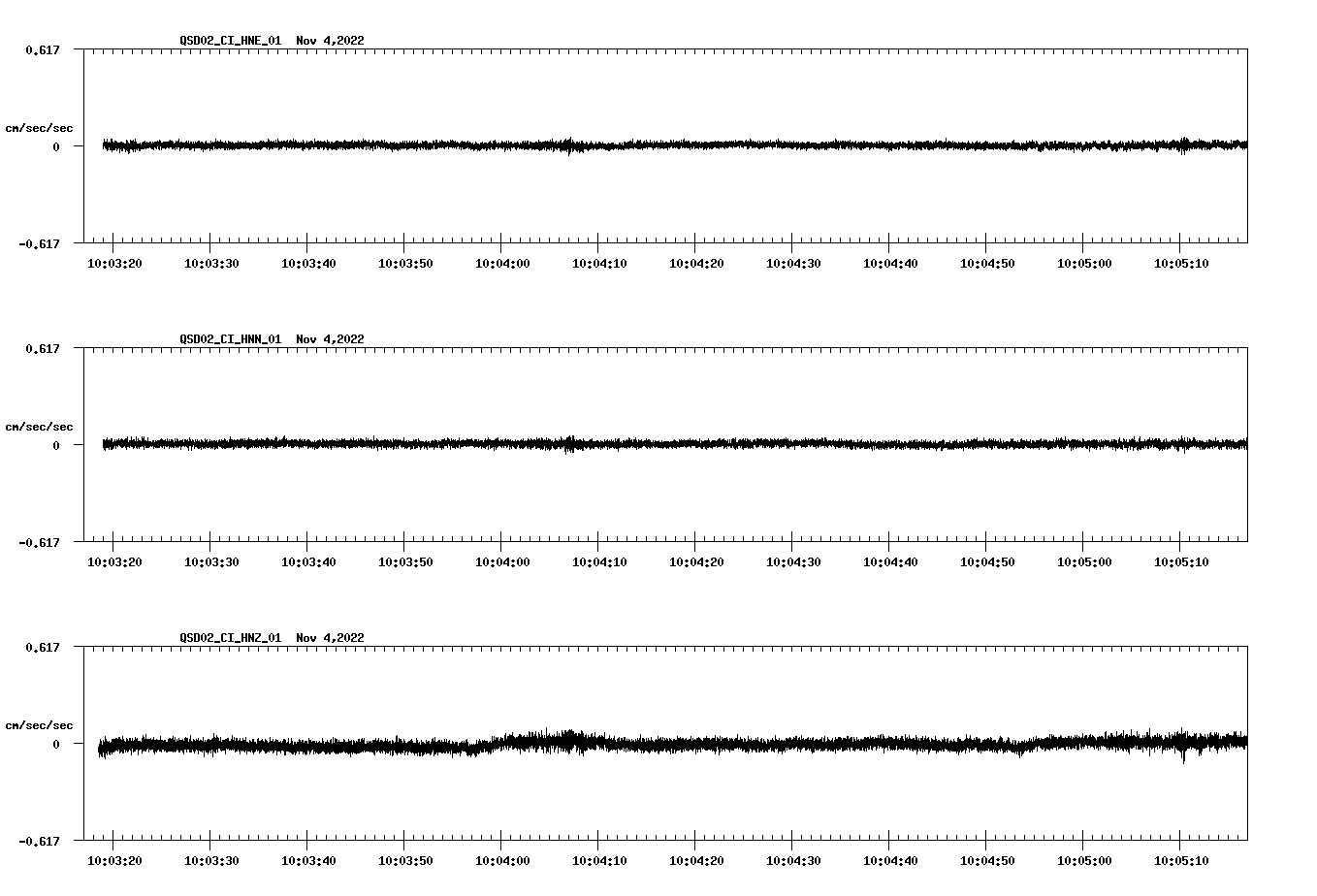Image resolution: width=1317 pixels, height=896 pixels.
Task: Click 10:04:20 time label under HNZ plot
Action: point(696,861)
